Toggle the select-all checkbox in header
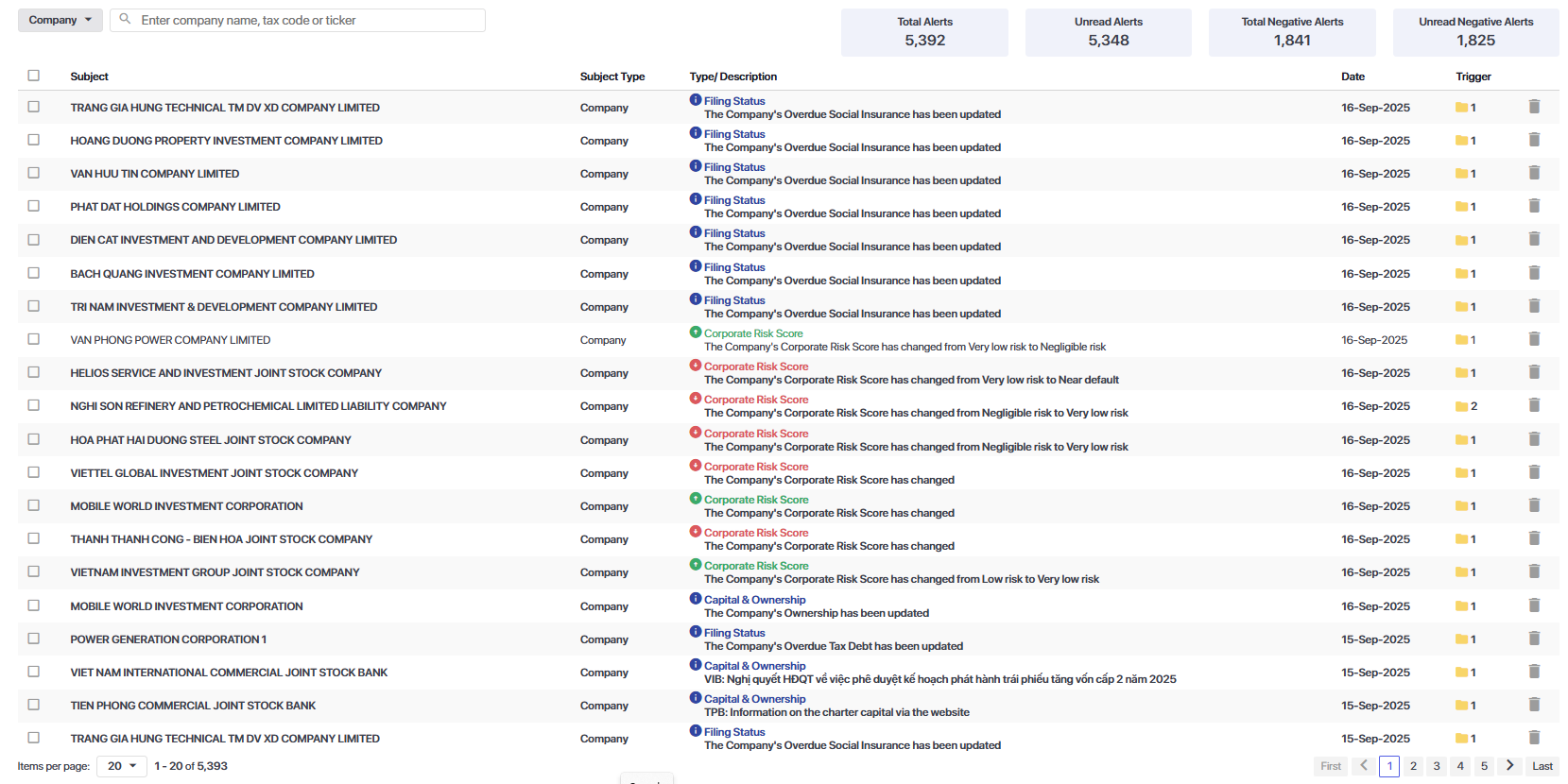This screenshot has width=1568, height=784. point(34,76)
